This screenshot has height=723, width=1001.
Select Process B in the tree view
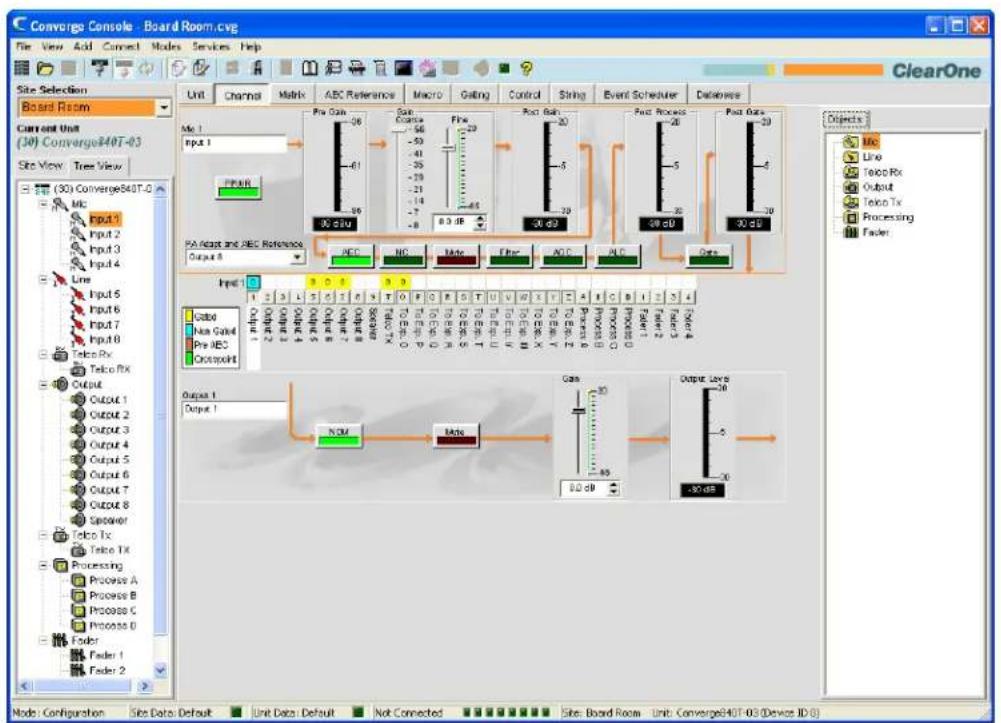[x=112, y=595]
